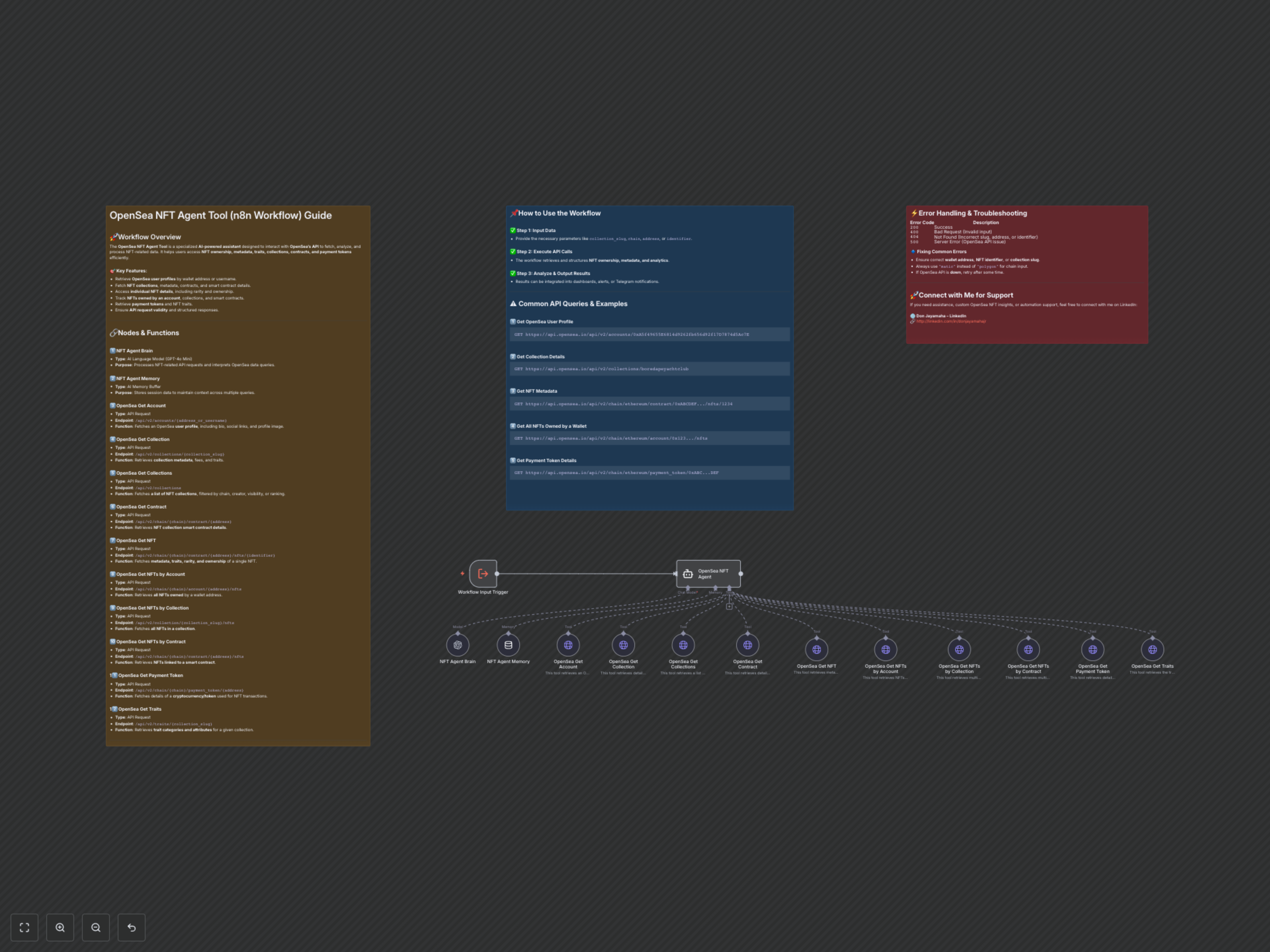Zoom out of the canvas
This screenshot has height=952, width=1270.
pos(96,927)
